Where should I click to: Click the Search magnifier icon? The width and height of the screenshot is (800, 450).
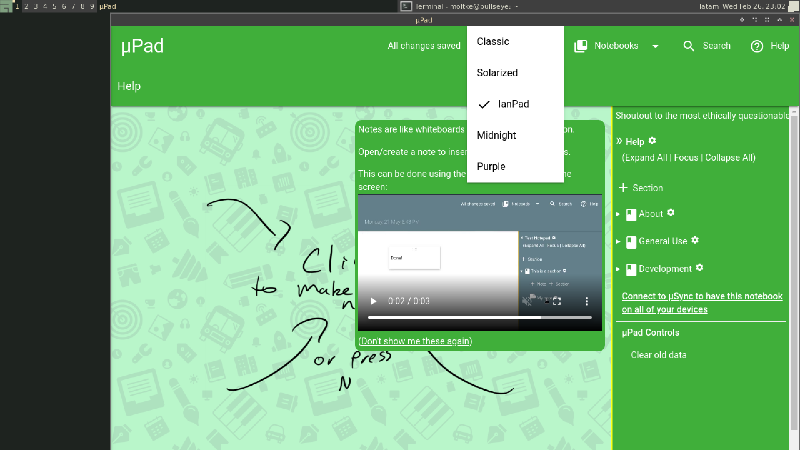click(x=689, y=46)
